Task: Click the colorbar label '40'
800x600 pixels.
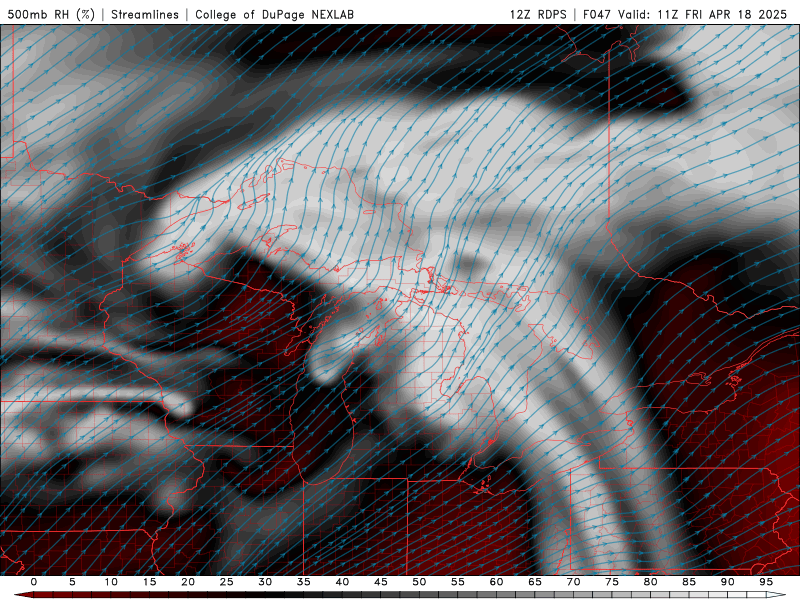Action: click(x=342, y=582)
